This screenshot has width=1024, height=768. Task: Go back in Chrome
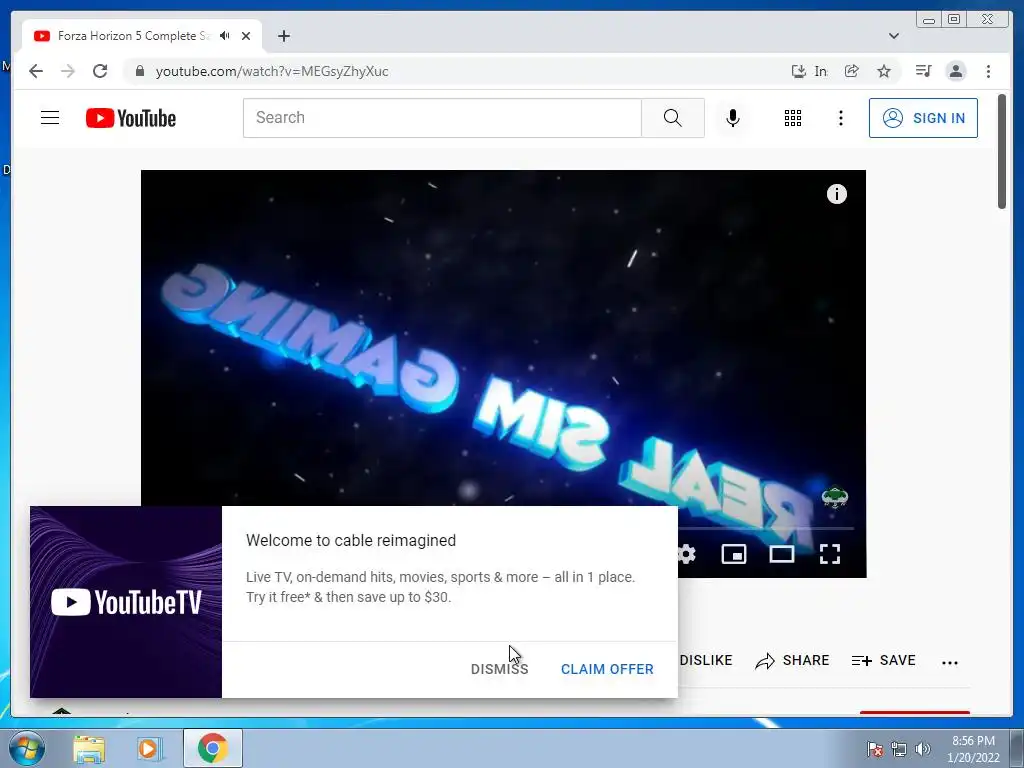[x=36, y=71]
